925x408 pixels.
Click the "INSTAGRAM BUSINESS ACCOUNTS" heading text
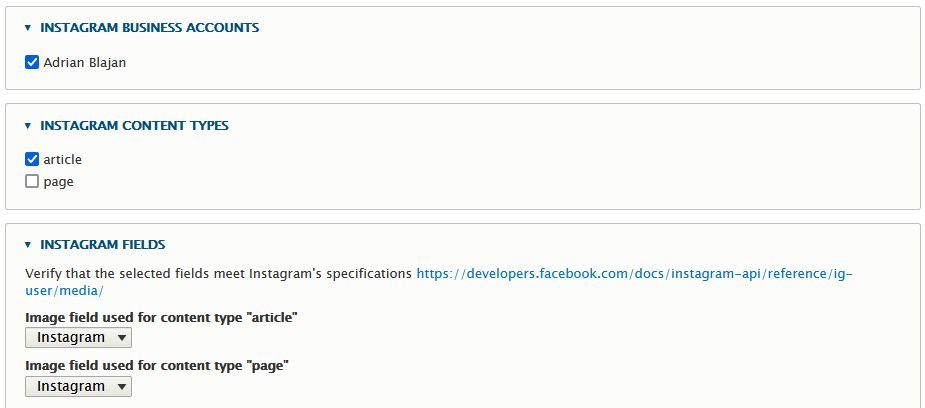pos(149,28)
